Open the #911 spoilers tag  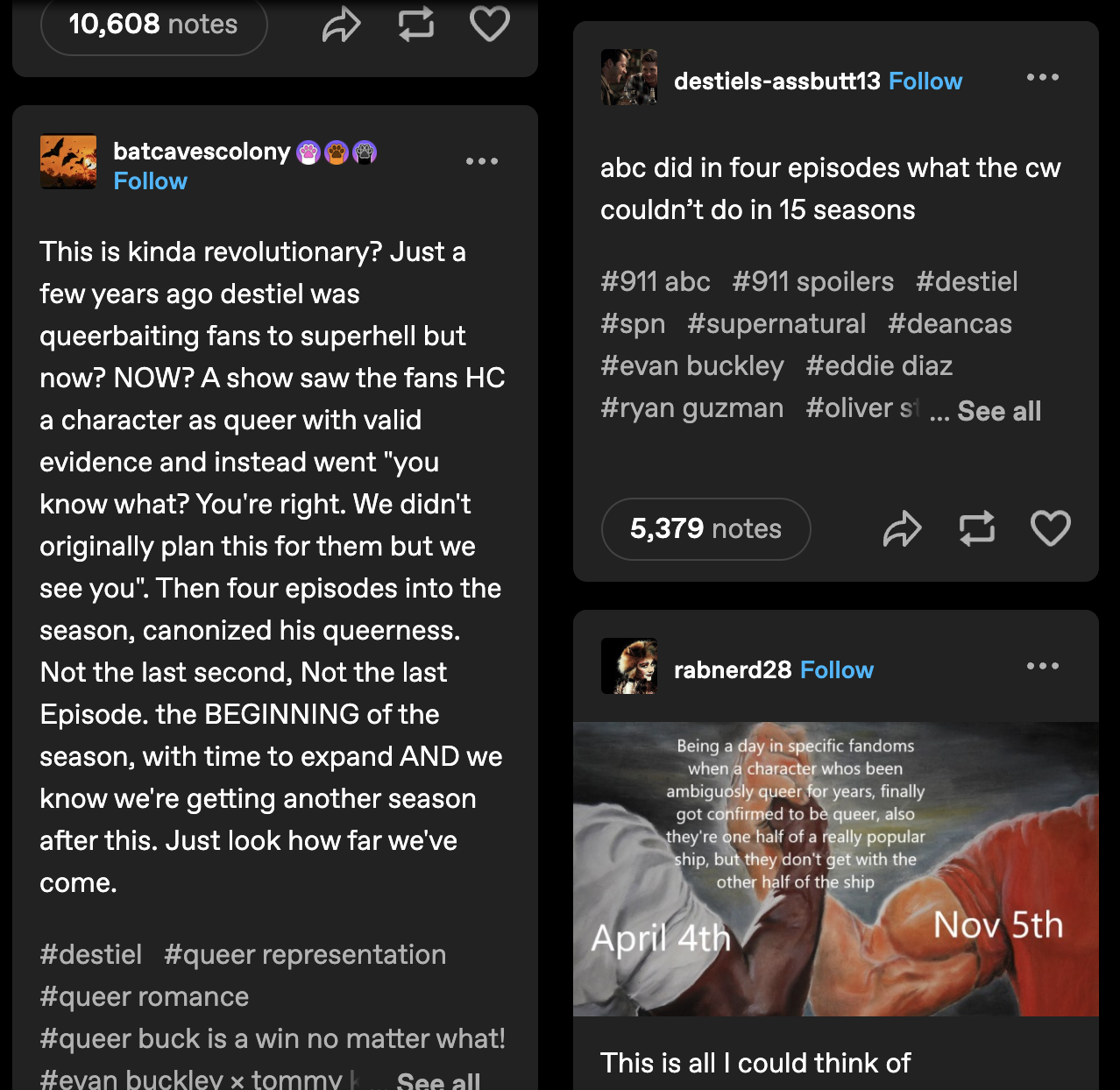[x=813, y=282]
